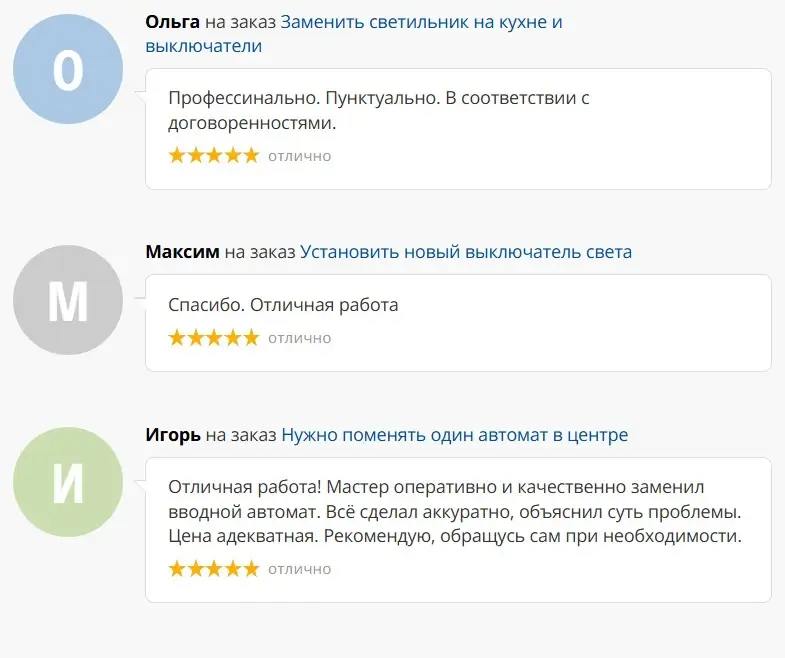The image size is (785, 658).
Task: Click review text 'Спасибо. Отличная работа'
Action: [283, 305]
